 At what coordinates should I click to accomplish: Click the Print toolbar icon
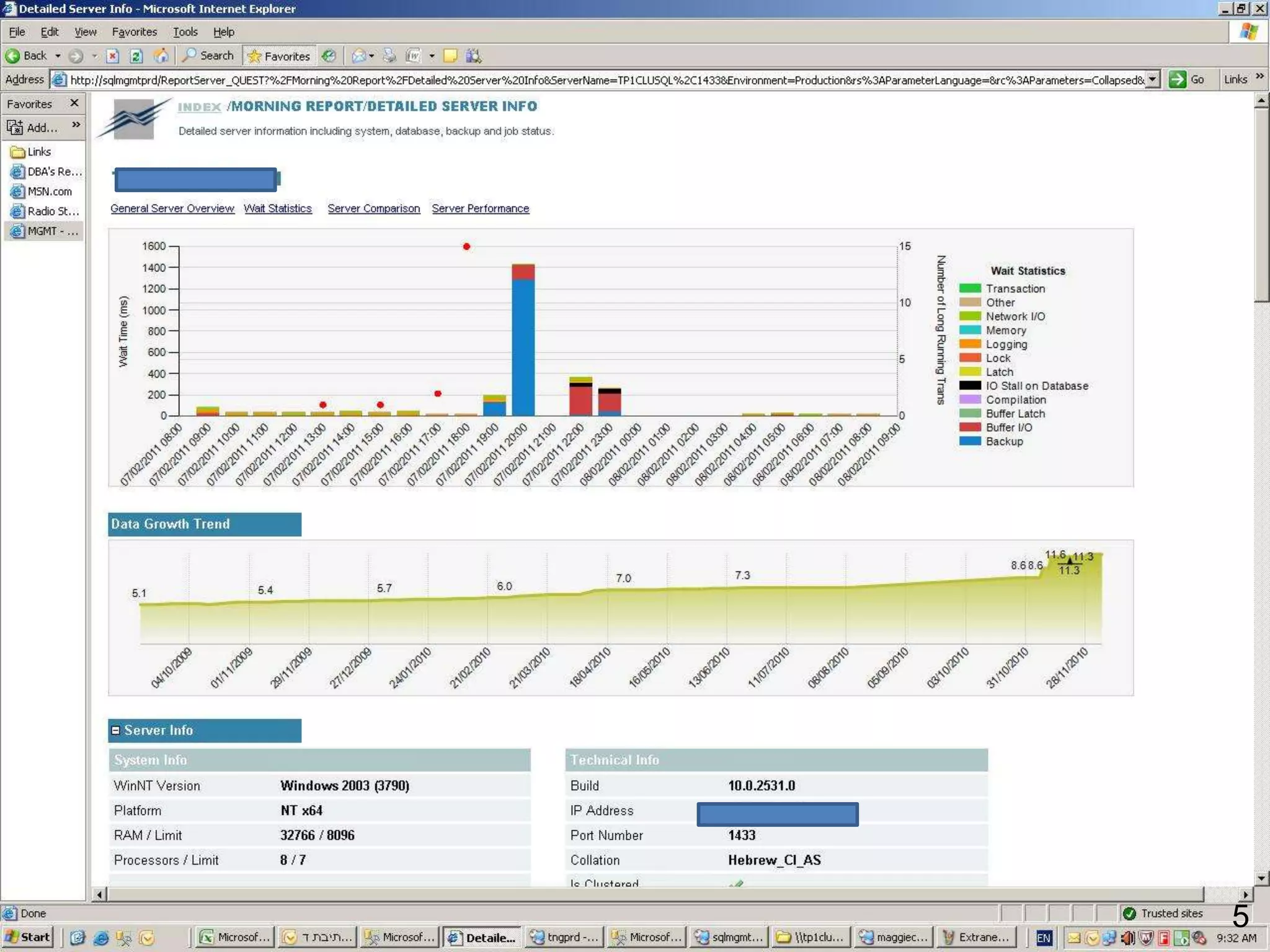tap(389, 56)
